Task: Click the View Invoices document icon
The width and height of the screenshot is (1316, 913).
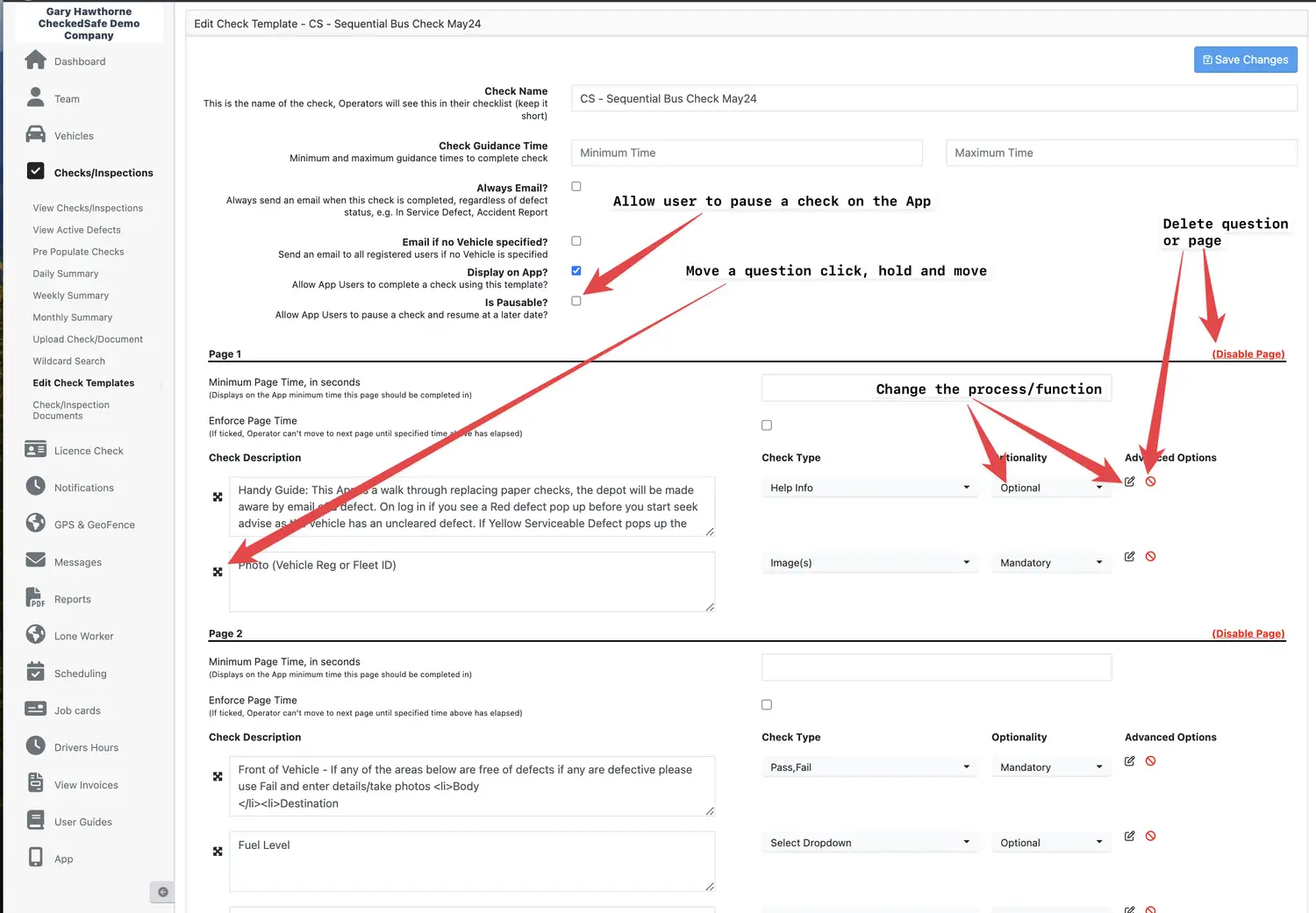Action: click(x=35, y=782)
